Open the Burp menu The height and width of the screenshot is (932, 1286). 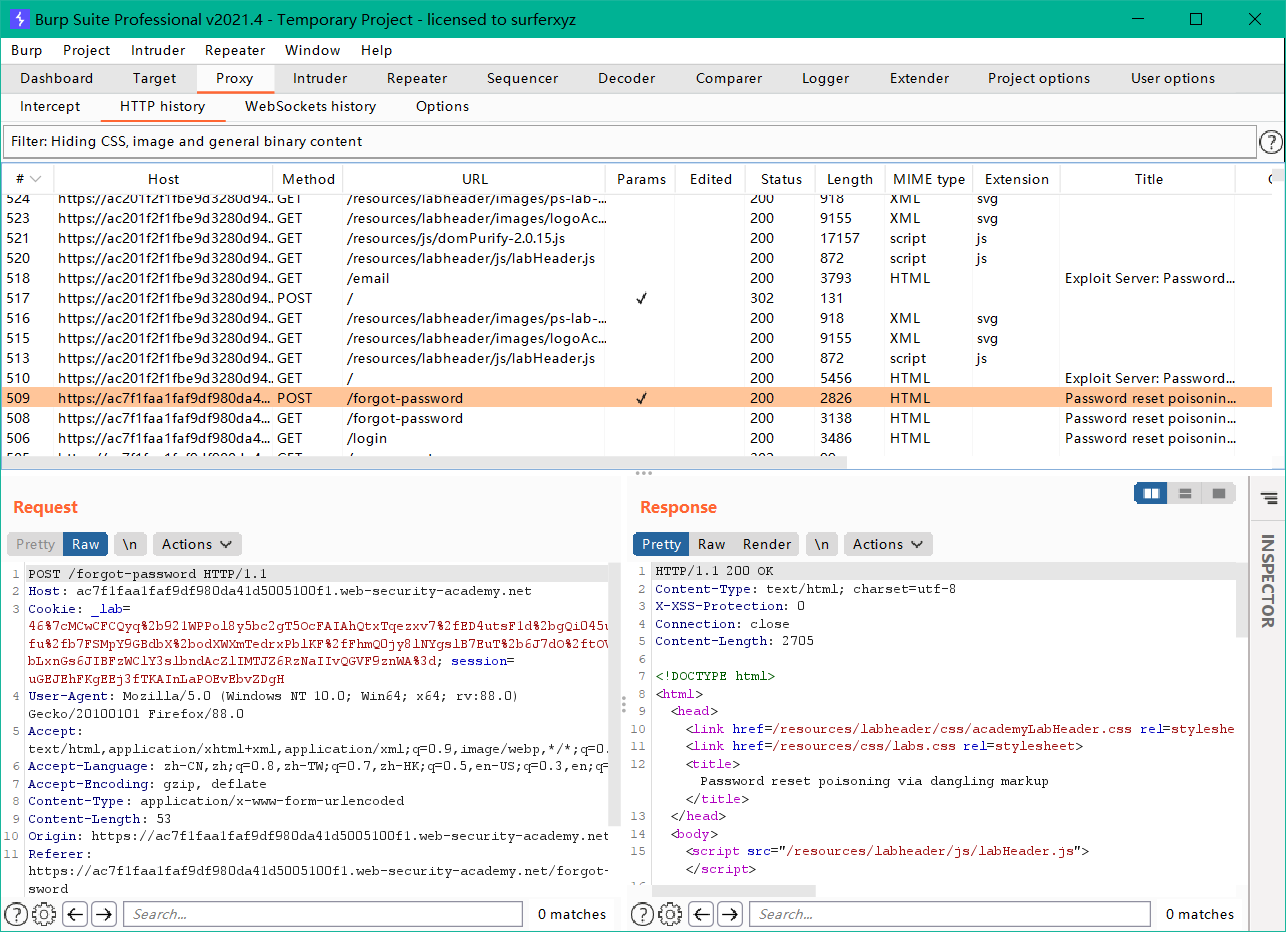click(27, 50)
